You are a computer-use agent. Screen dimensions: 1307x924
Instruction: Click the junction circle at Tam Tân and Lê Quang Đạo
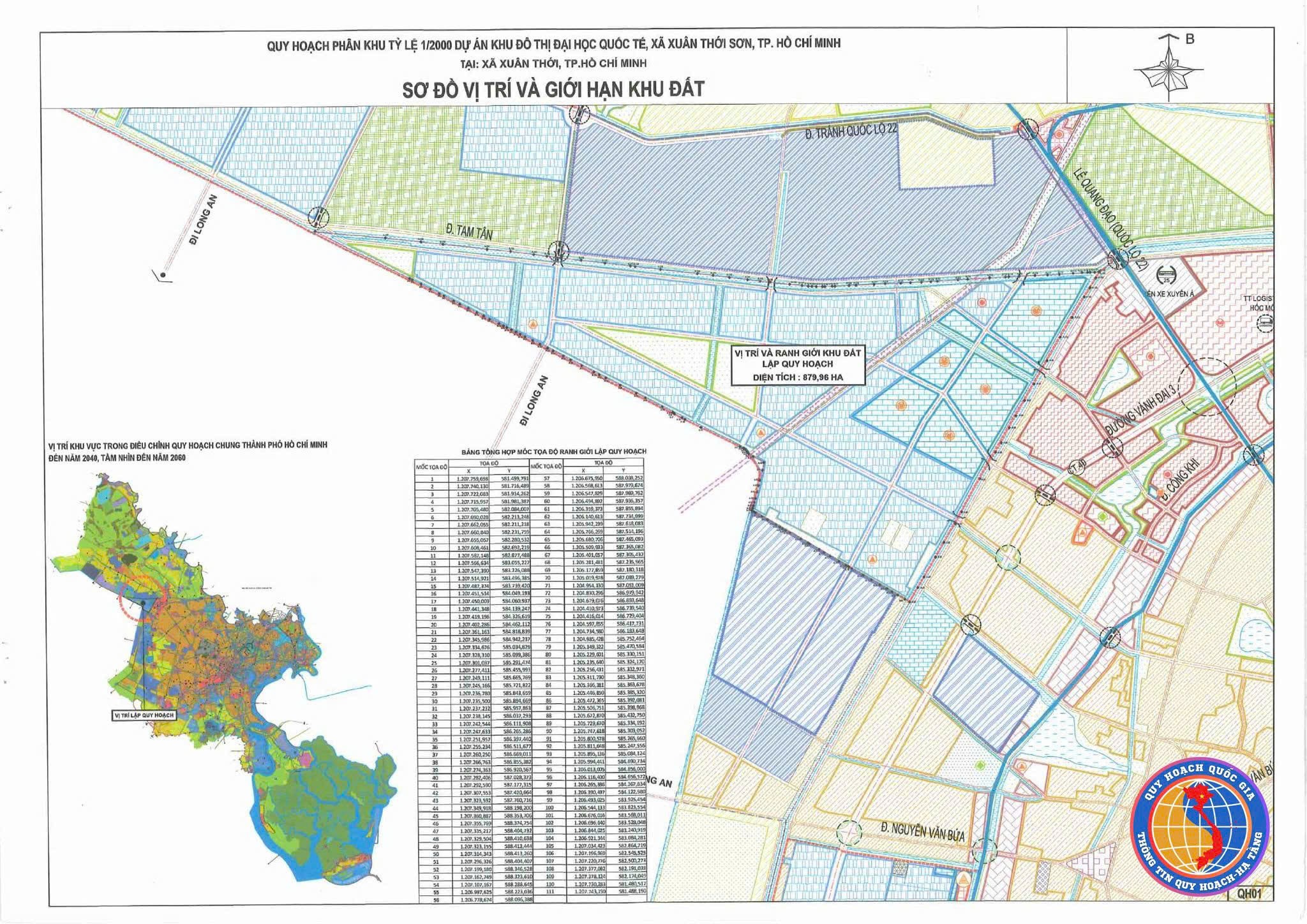click(1117, 260)
